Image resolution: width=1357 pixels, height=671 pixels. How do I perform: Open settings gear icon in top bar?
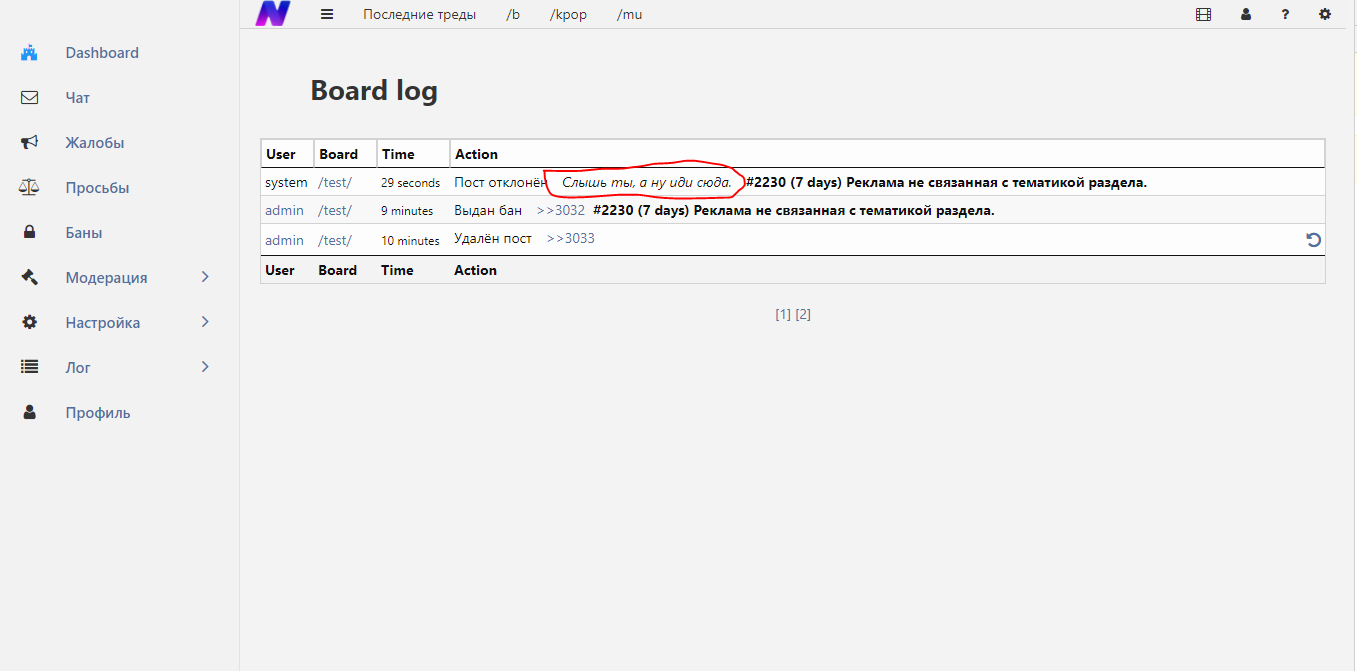pyautogui.click(x=1325, y=14)
